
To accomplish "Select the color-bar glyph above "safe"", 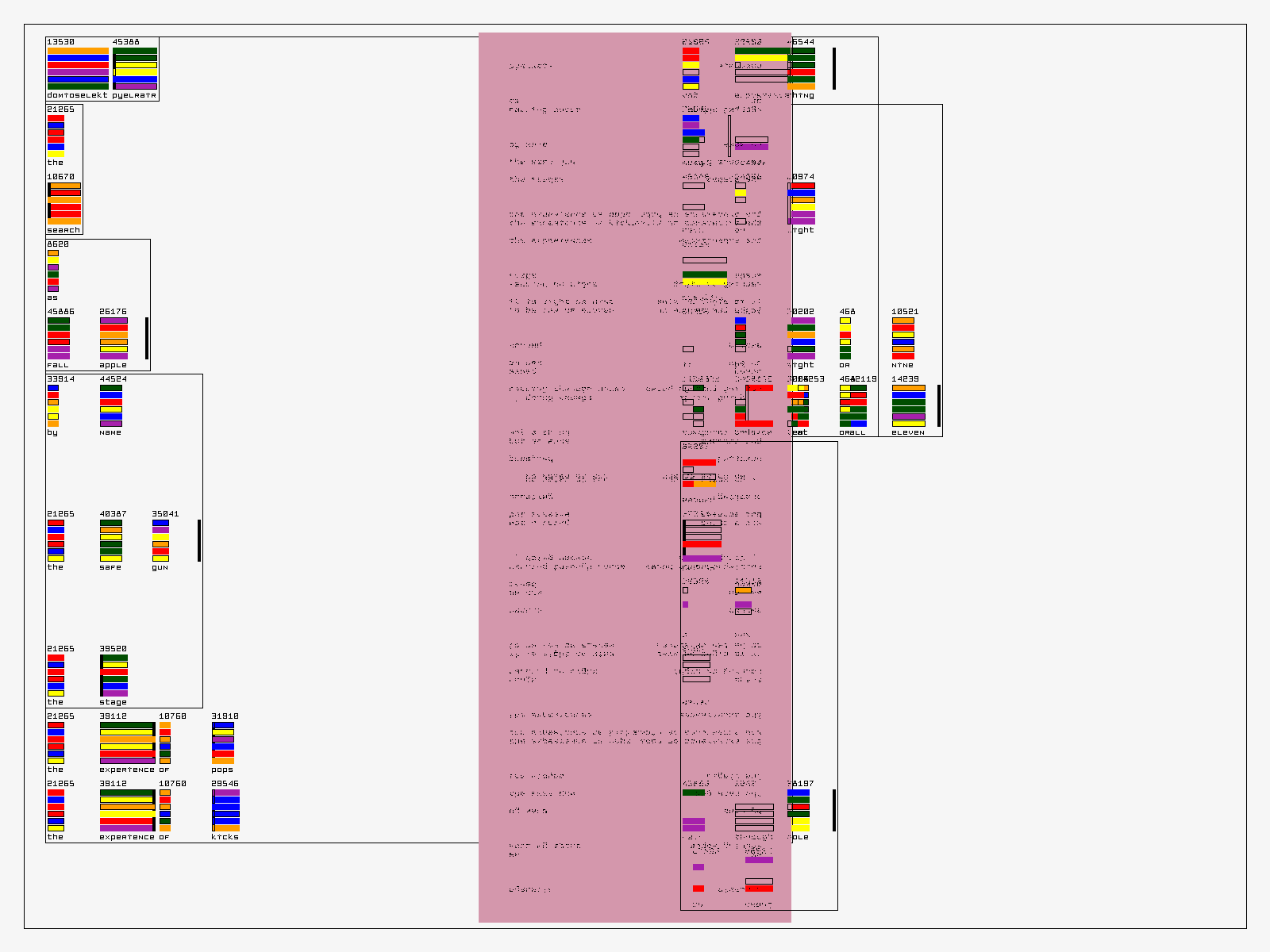I will pyautogui.click(x=111, y=540).
